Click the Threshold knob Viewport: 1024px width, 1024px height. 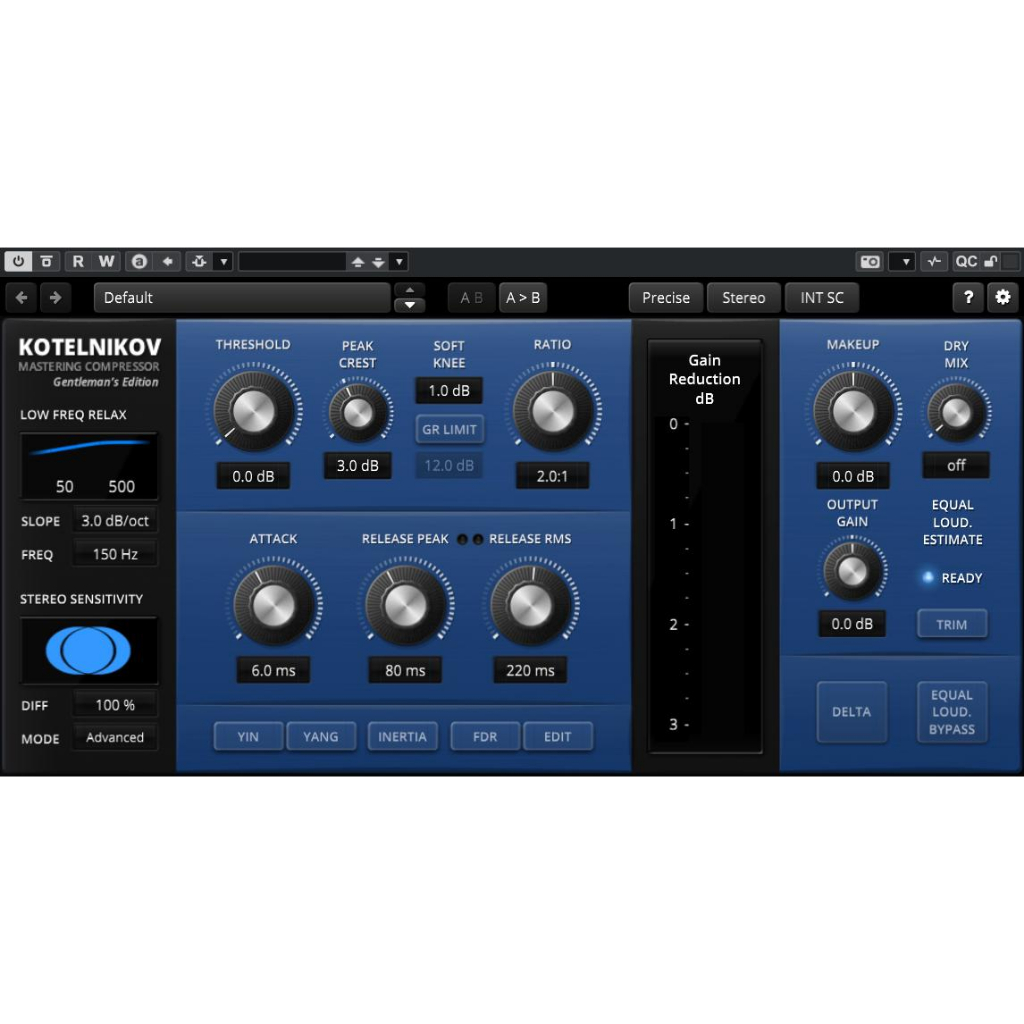[253, 411]
